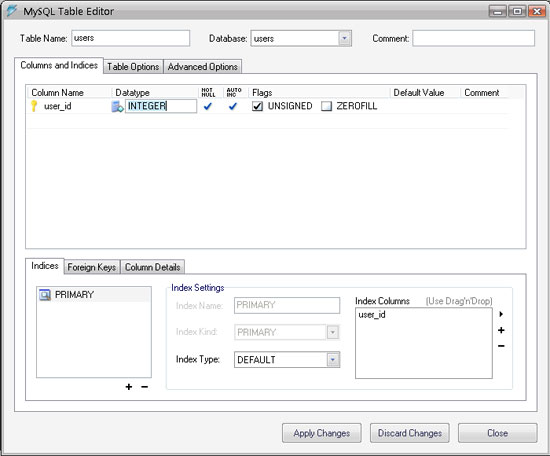Image resolution: width=550 pixels, height=456 pixels.
Task: Uncheck the UNSIGNED flag checkbox
Action: 257,106
